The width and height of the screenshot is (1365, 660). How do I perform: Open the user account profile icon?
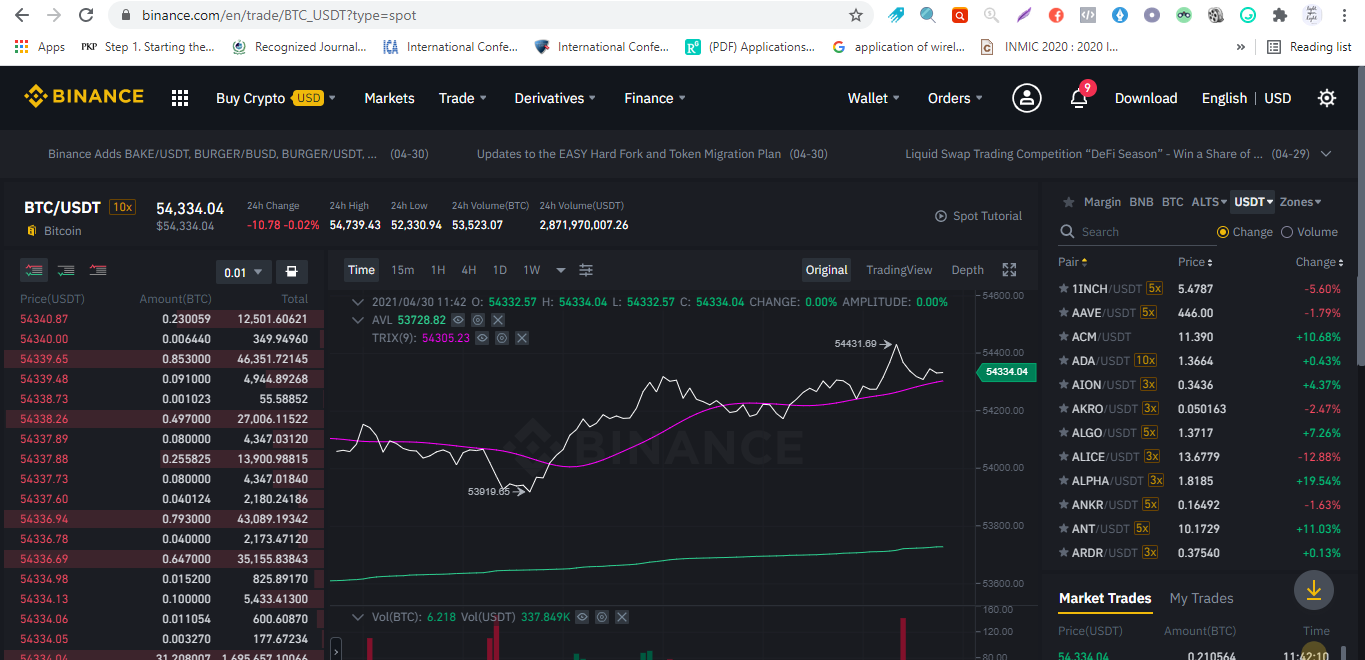pos(1026,98)
